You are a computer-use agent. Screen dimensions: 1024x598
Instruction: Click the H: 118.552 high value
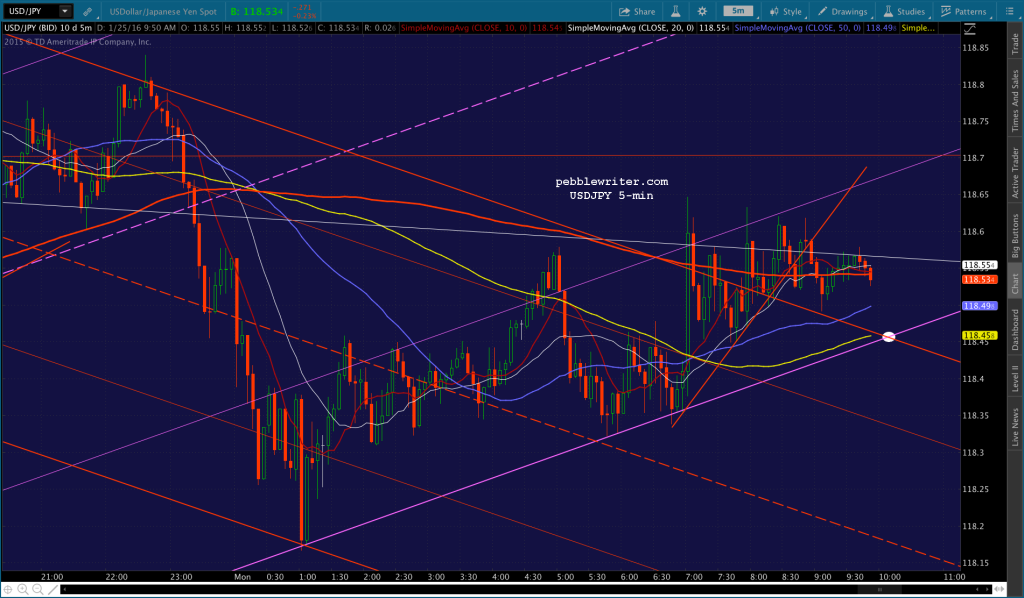coord(244,28)
